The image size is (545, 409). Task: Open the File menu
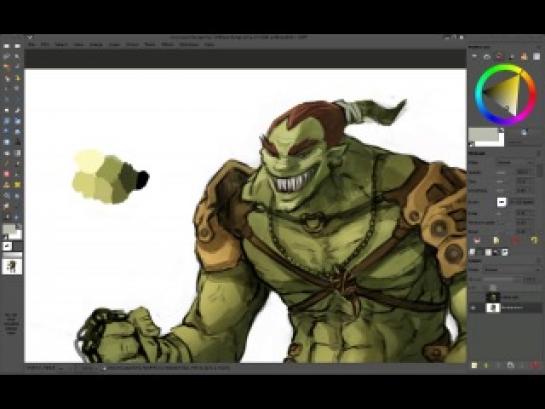(x=32, y=44)
